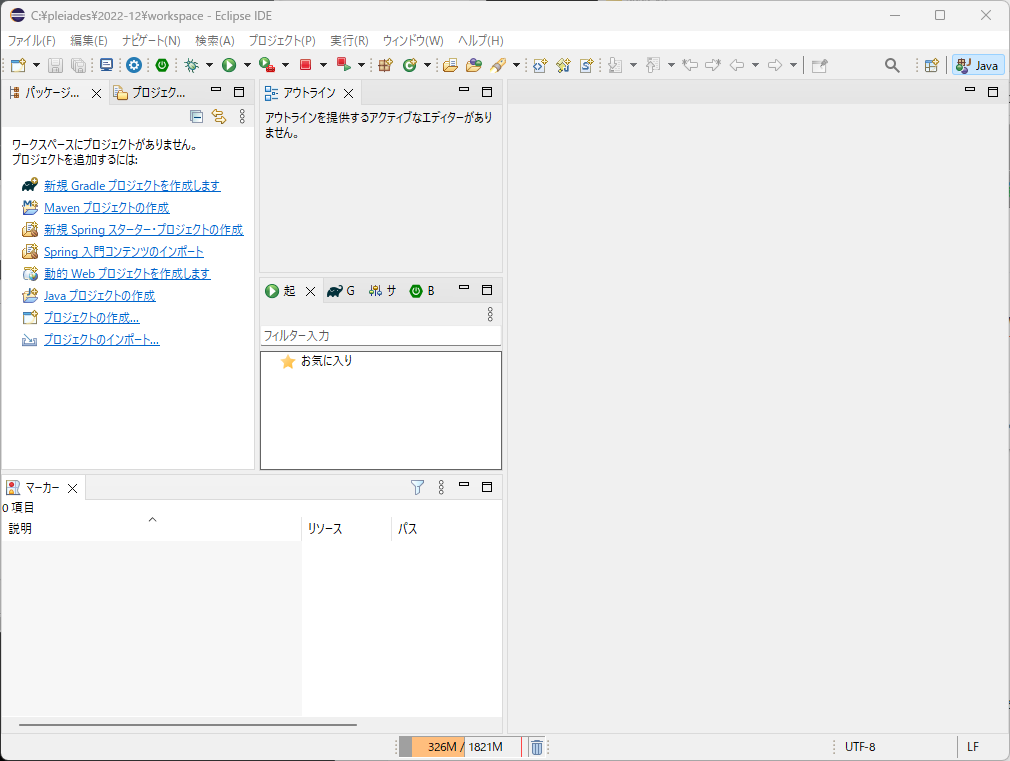Click the Open Type folder icon
This screenshot has width=1010, height=761.
(x=450, y=65)
